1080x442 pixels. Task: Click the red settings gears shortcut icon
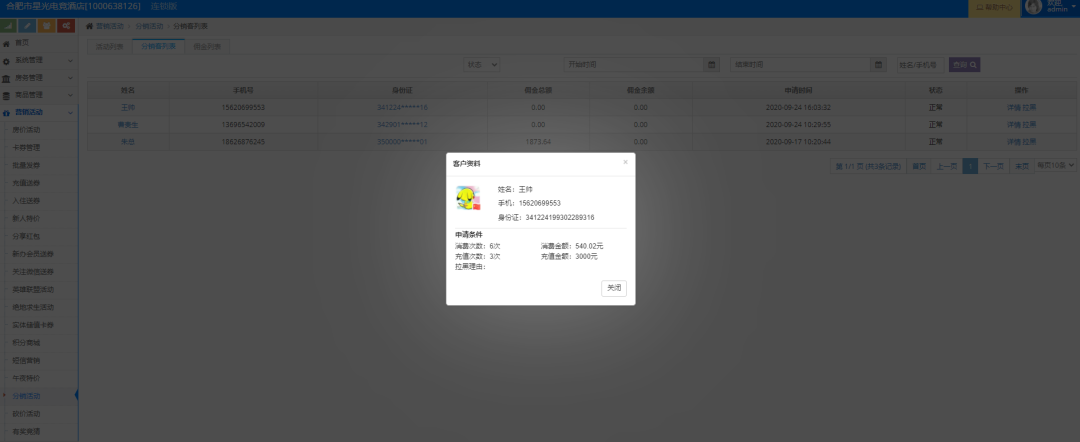[x=66, y=26]
